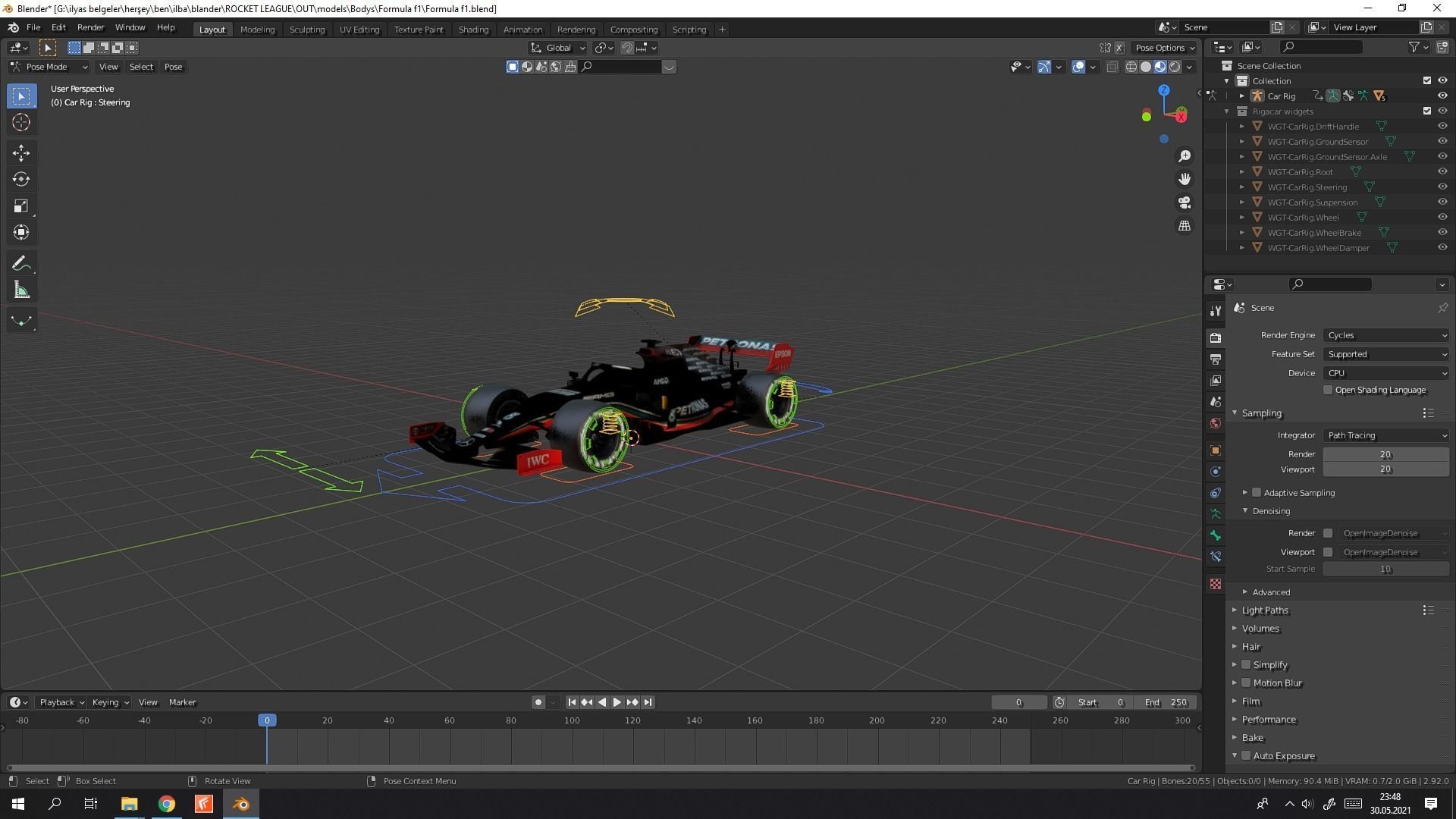This screenshot has width=1456, height=819.
Task: Pin the Scene properties panel
Action: click(x=1442, y=308)
